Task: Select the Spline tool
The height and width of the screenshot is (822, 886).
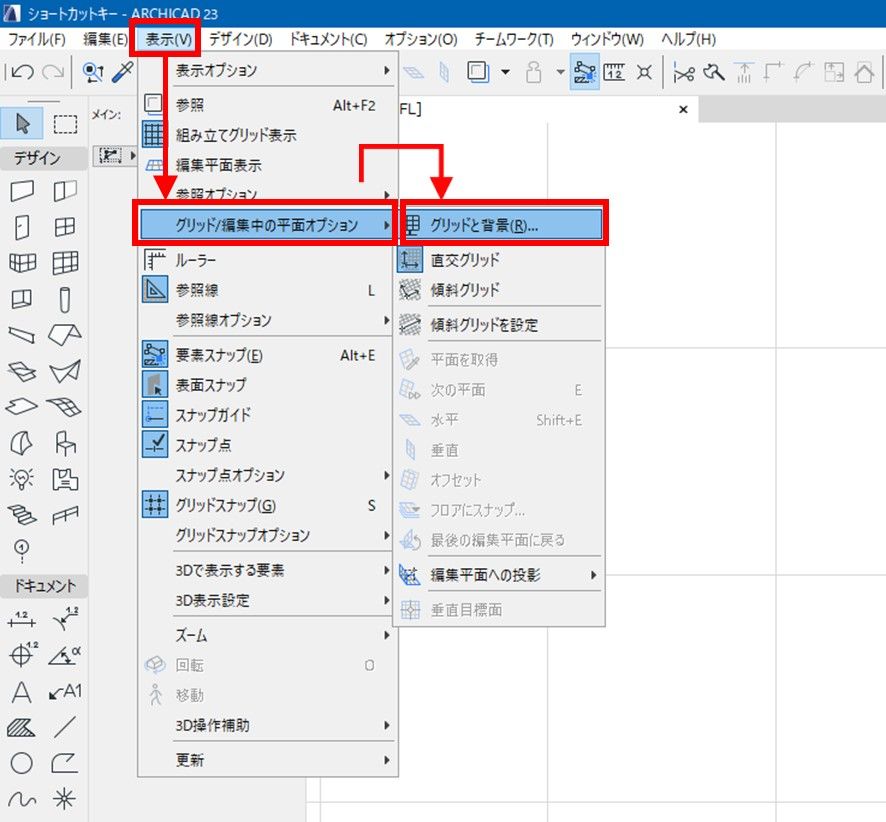Action: 22,799
